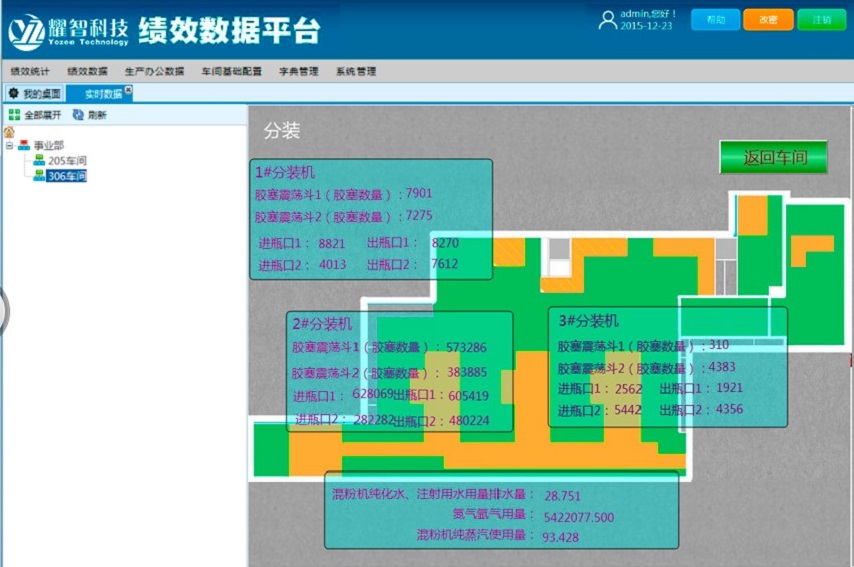This screenshot has height=567, width=854.
Task: Click the 全部展开 expand-all icon
Action: pos(14,115)
